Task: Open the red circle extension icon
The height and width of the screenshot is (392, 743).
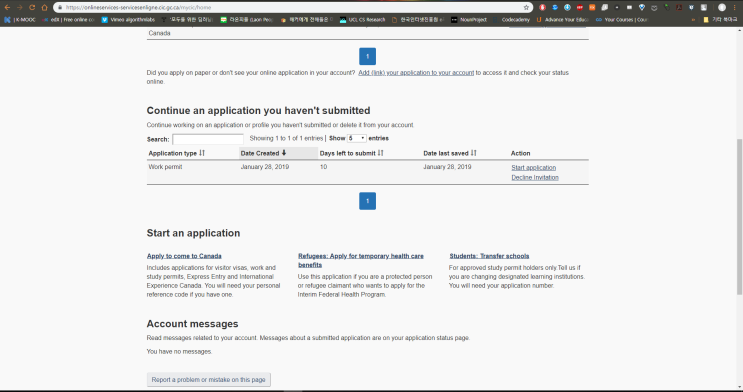Action: (543, 8)
